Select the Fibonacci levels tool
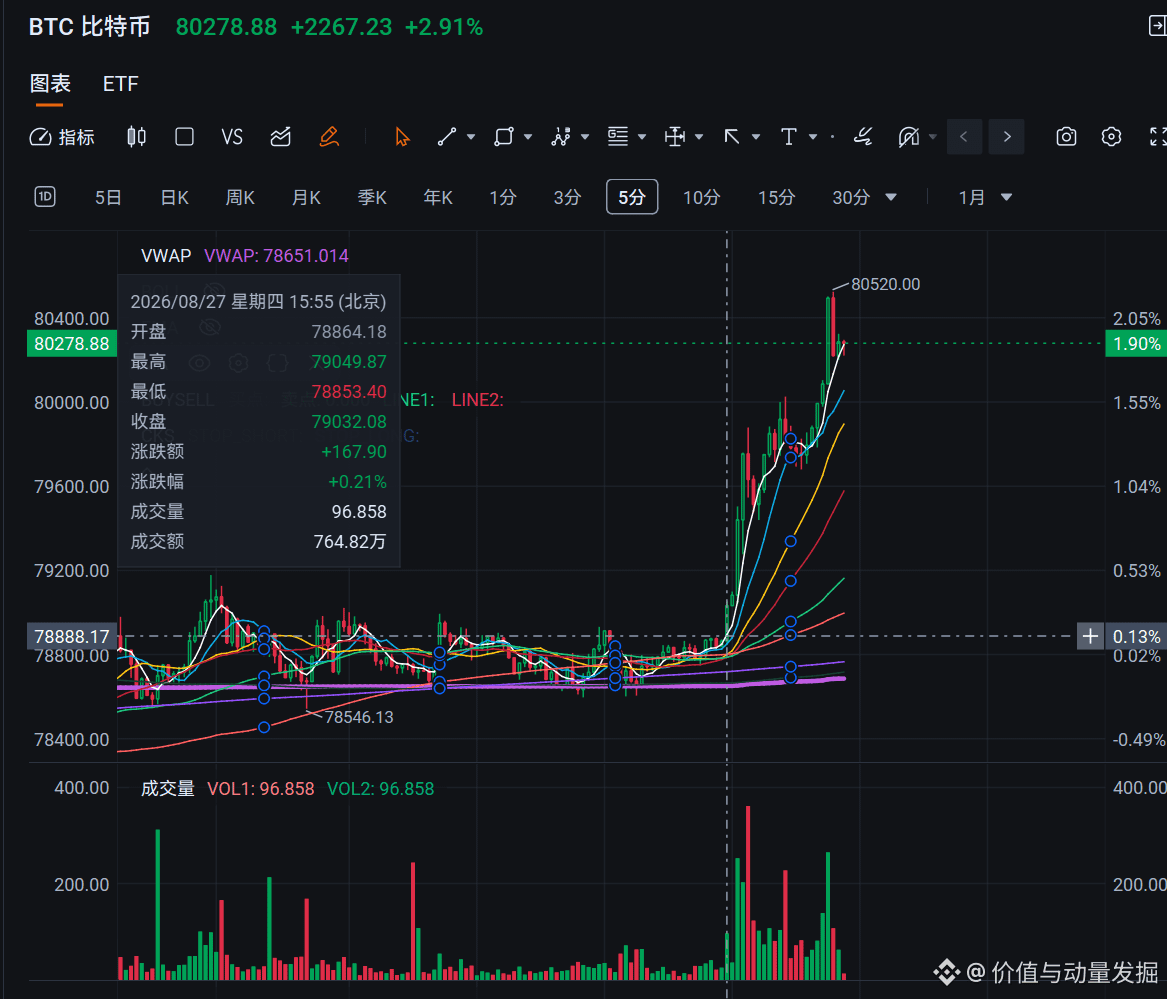Image resolution: width=1167 pixels, height=999 pixels. tap(618, 137)
